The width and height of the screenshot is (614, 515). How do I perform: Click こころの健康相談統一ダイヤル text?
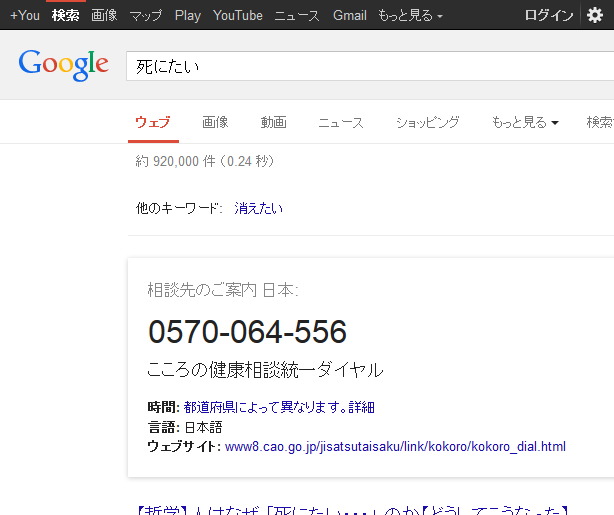point(265,370)
